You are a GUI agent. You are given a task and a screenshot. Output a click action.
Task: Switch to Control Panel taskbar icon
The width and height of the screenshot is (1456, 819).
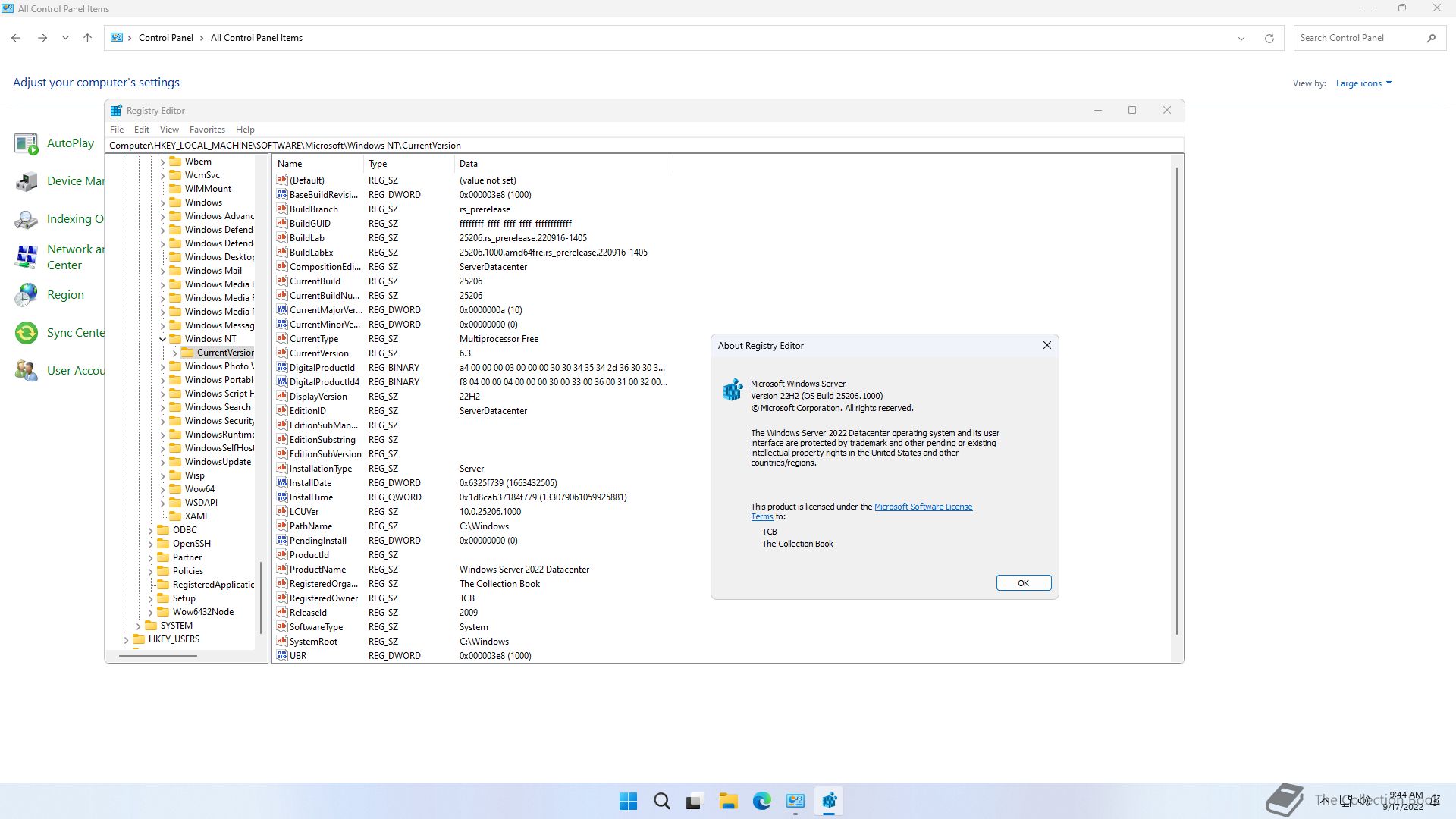(795, 801)
